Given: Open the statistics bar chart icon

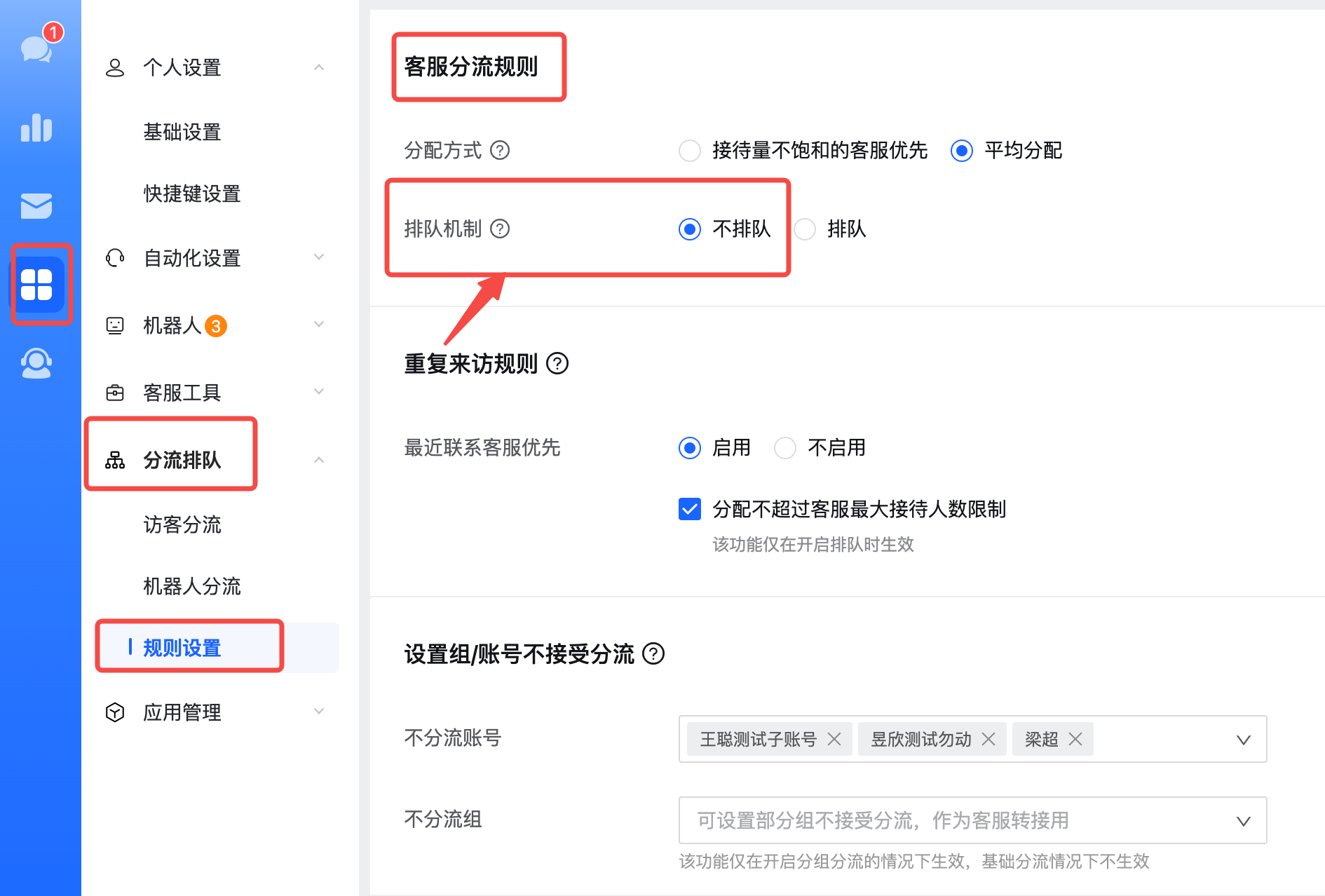Looking at the screenshot, I should click(x=36, y=128).
